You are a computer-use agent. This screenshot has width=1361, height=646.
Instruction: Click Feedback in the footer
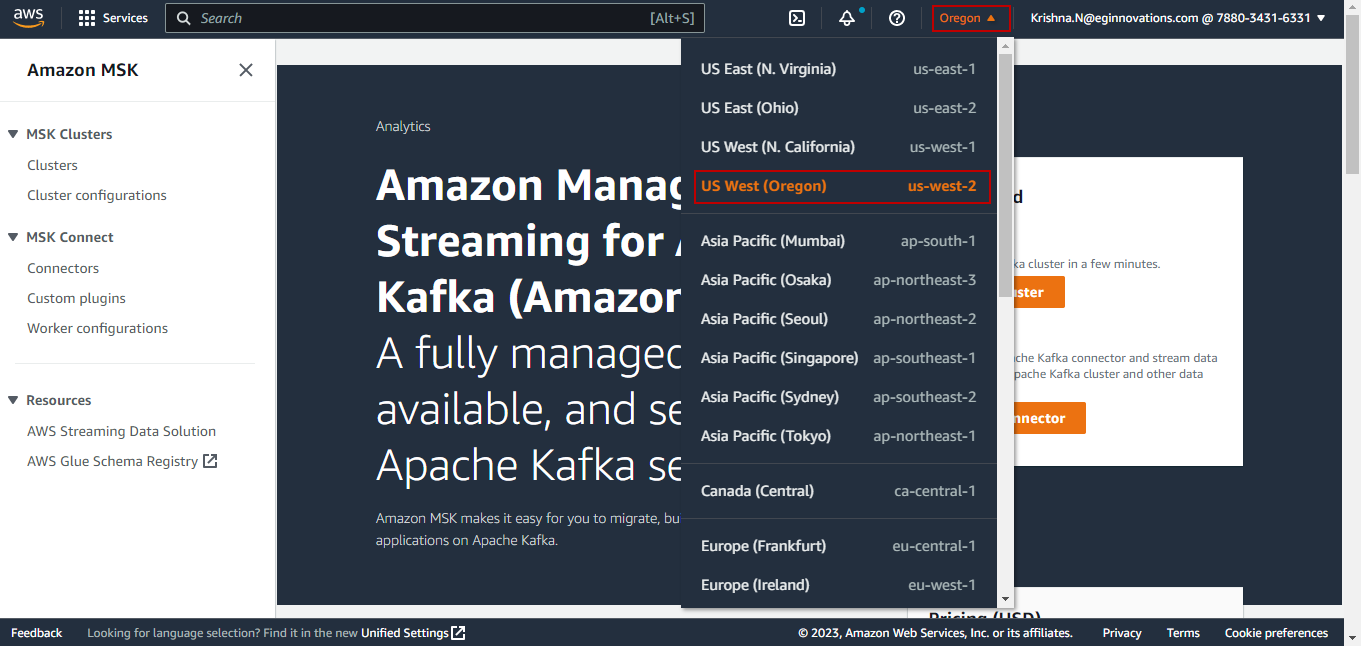(36, 633)
